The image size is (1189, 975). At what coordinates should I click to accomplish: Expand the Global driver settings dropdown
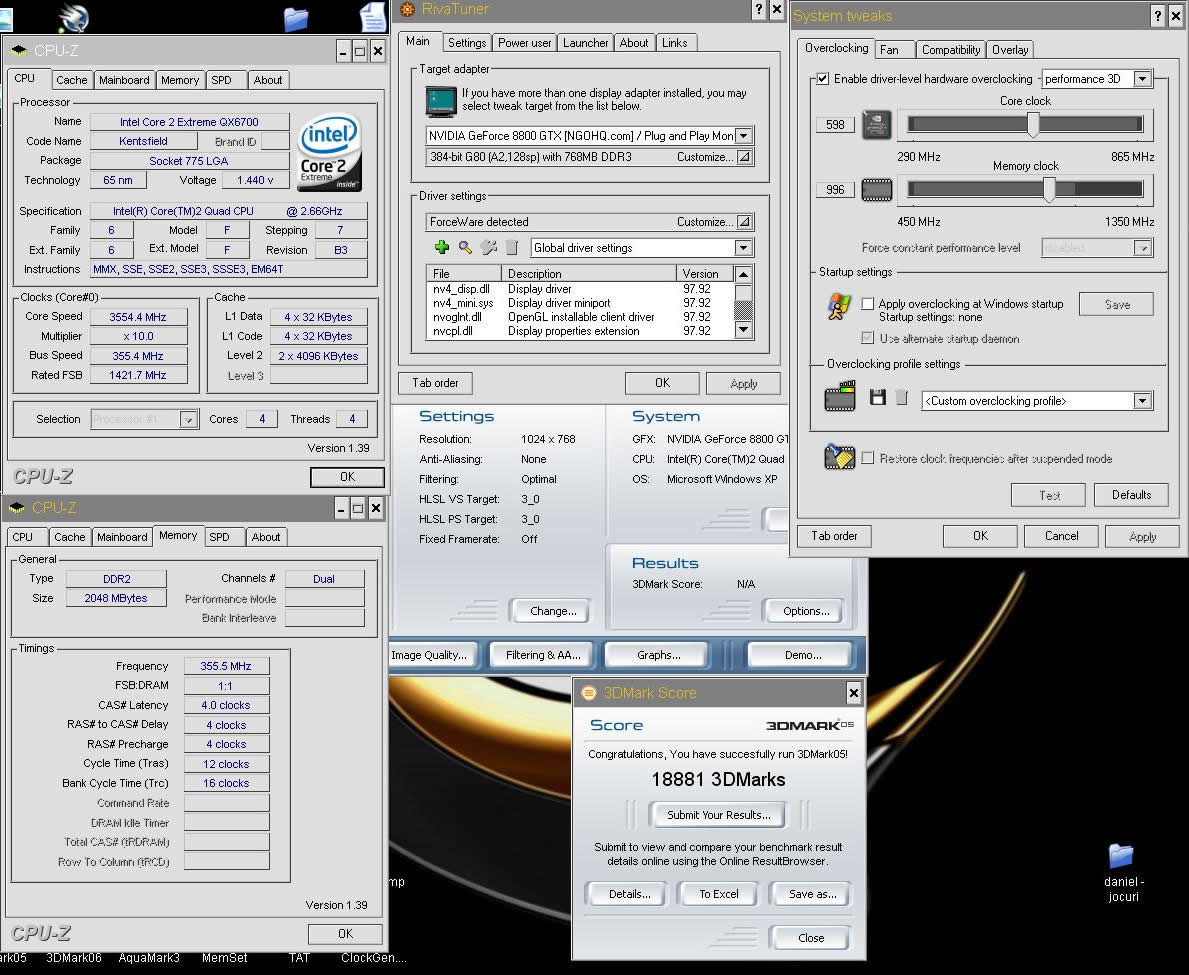point(743,248)
